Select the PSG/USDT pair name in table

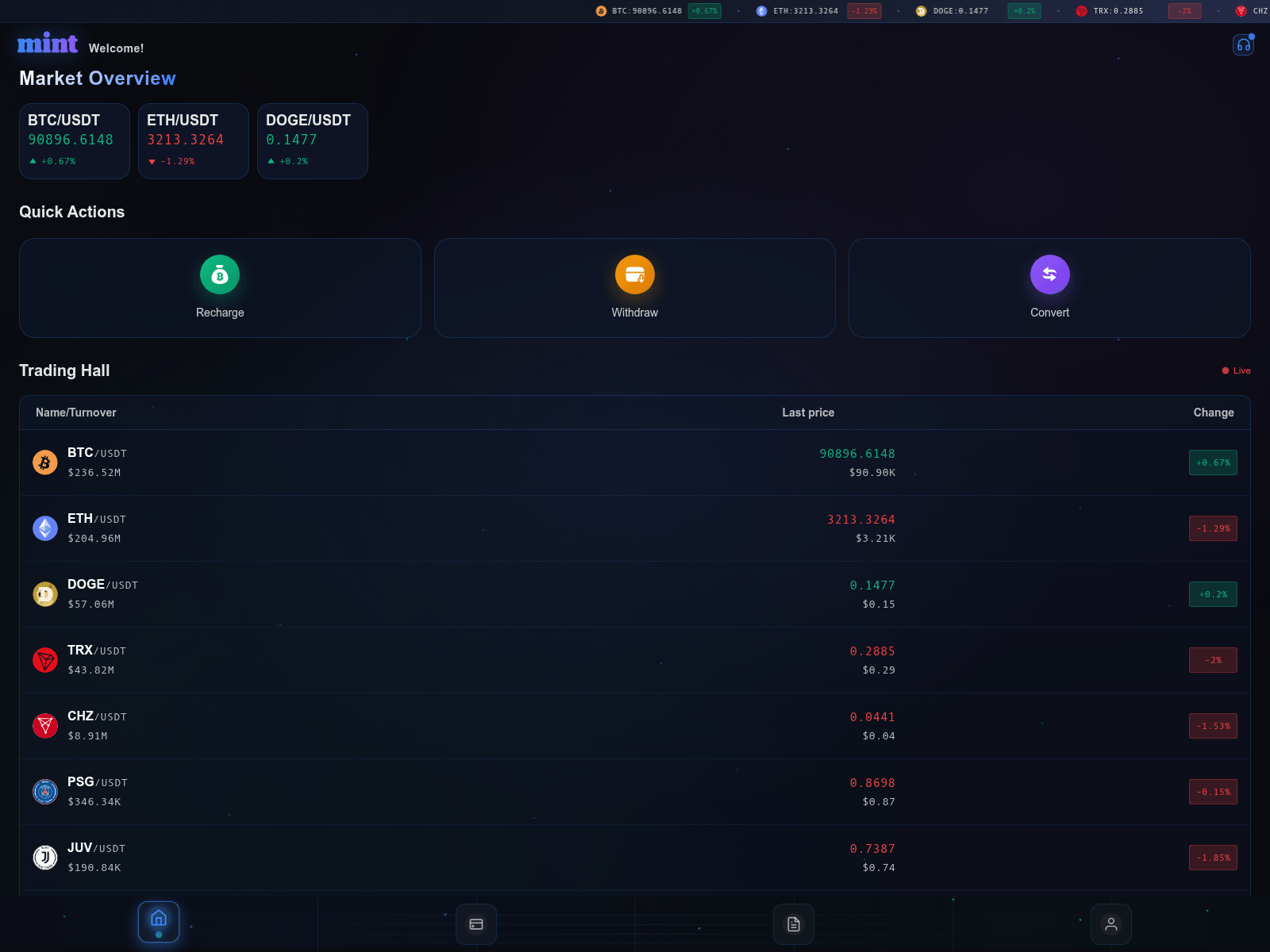(x=98, y=782)
